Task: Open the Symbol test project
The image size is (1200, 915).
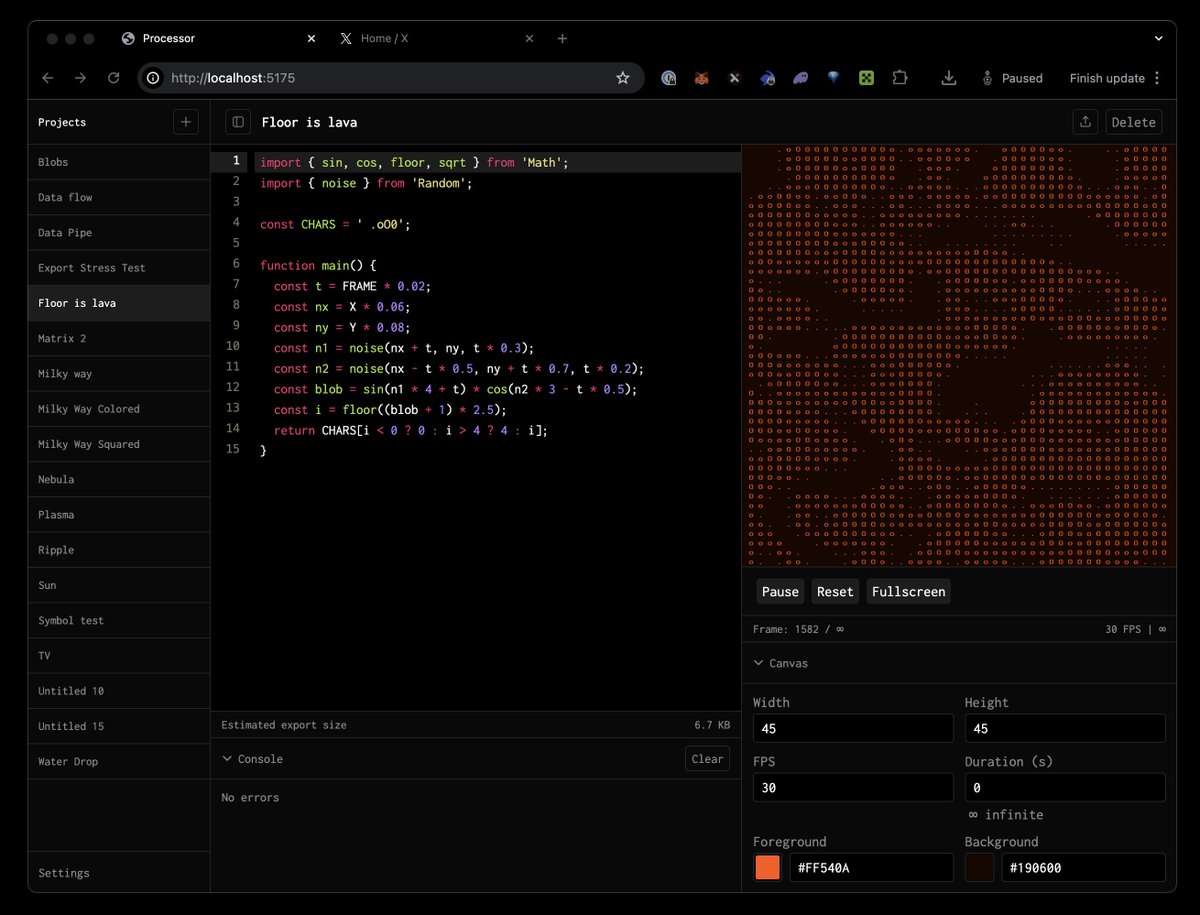Action: pos(119,620)
